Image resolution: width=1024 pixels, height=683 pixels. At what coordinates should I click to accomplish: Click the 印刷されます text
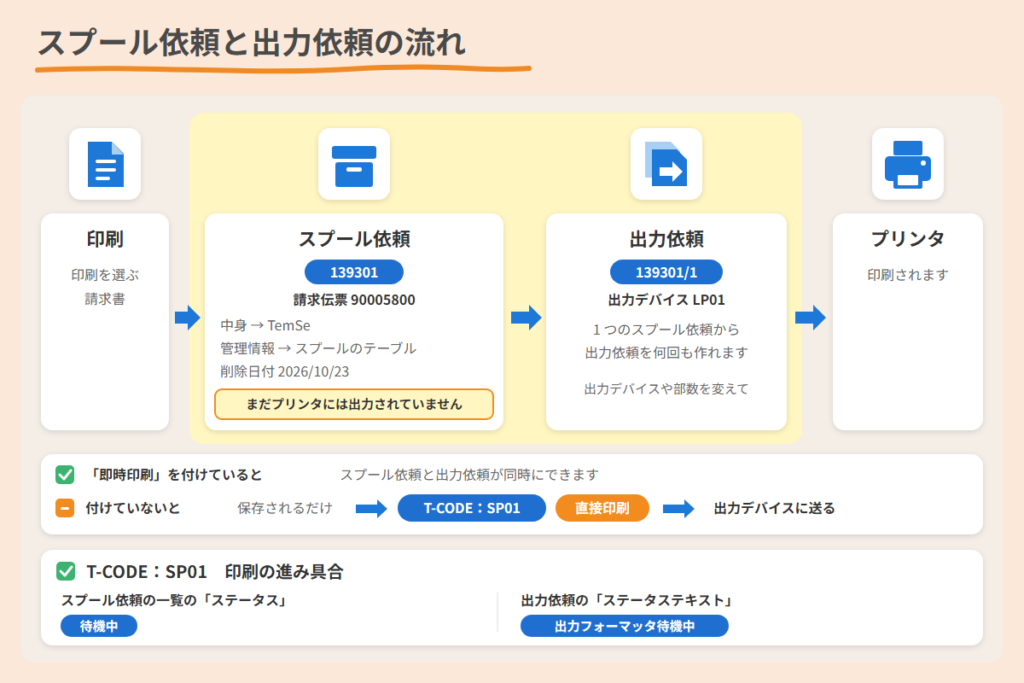click(x=908, y=275)
